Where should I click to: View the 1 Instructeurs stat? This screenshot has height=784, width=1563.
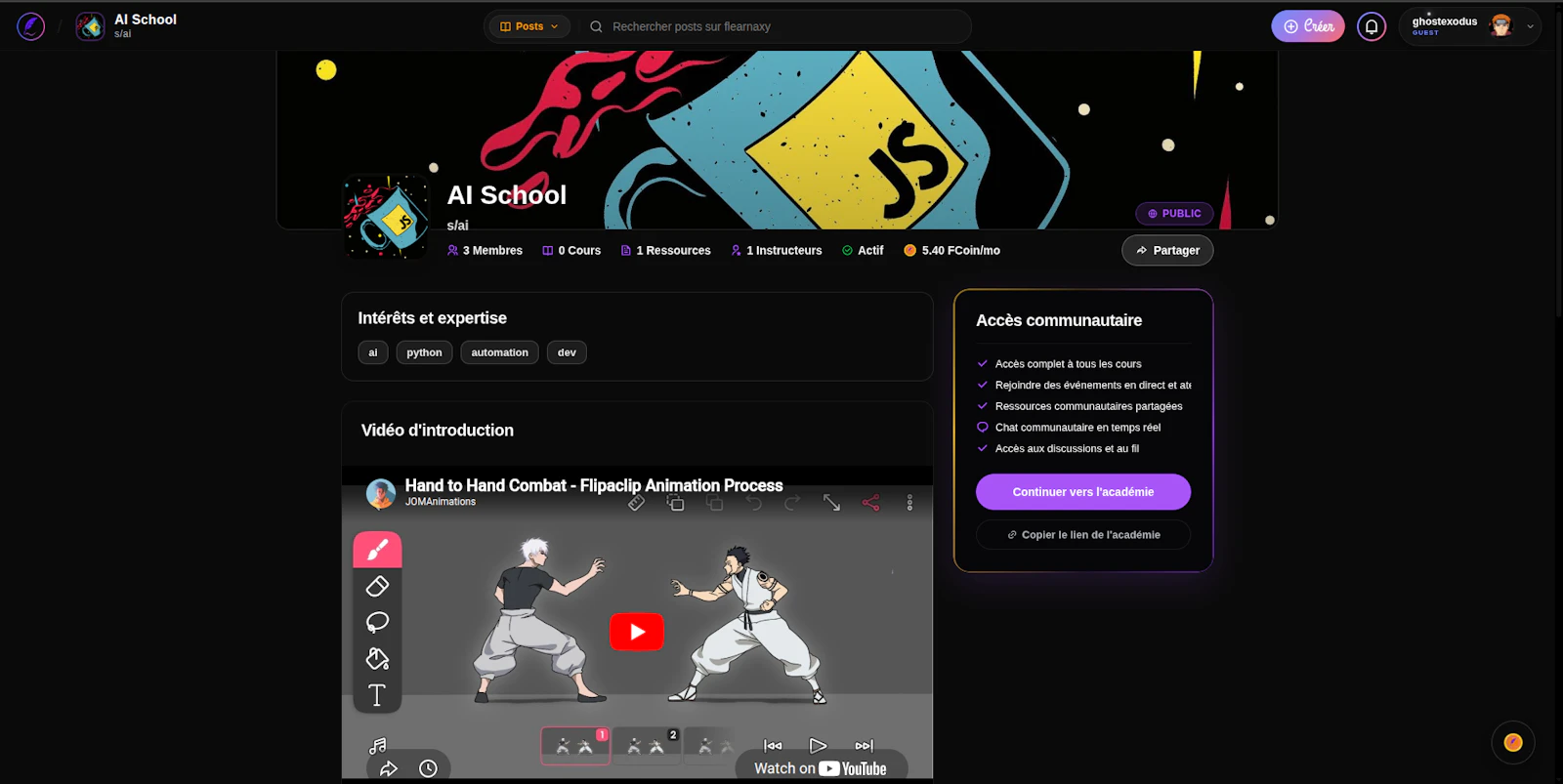pyautogui.click(x=777, y=250)
